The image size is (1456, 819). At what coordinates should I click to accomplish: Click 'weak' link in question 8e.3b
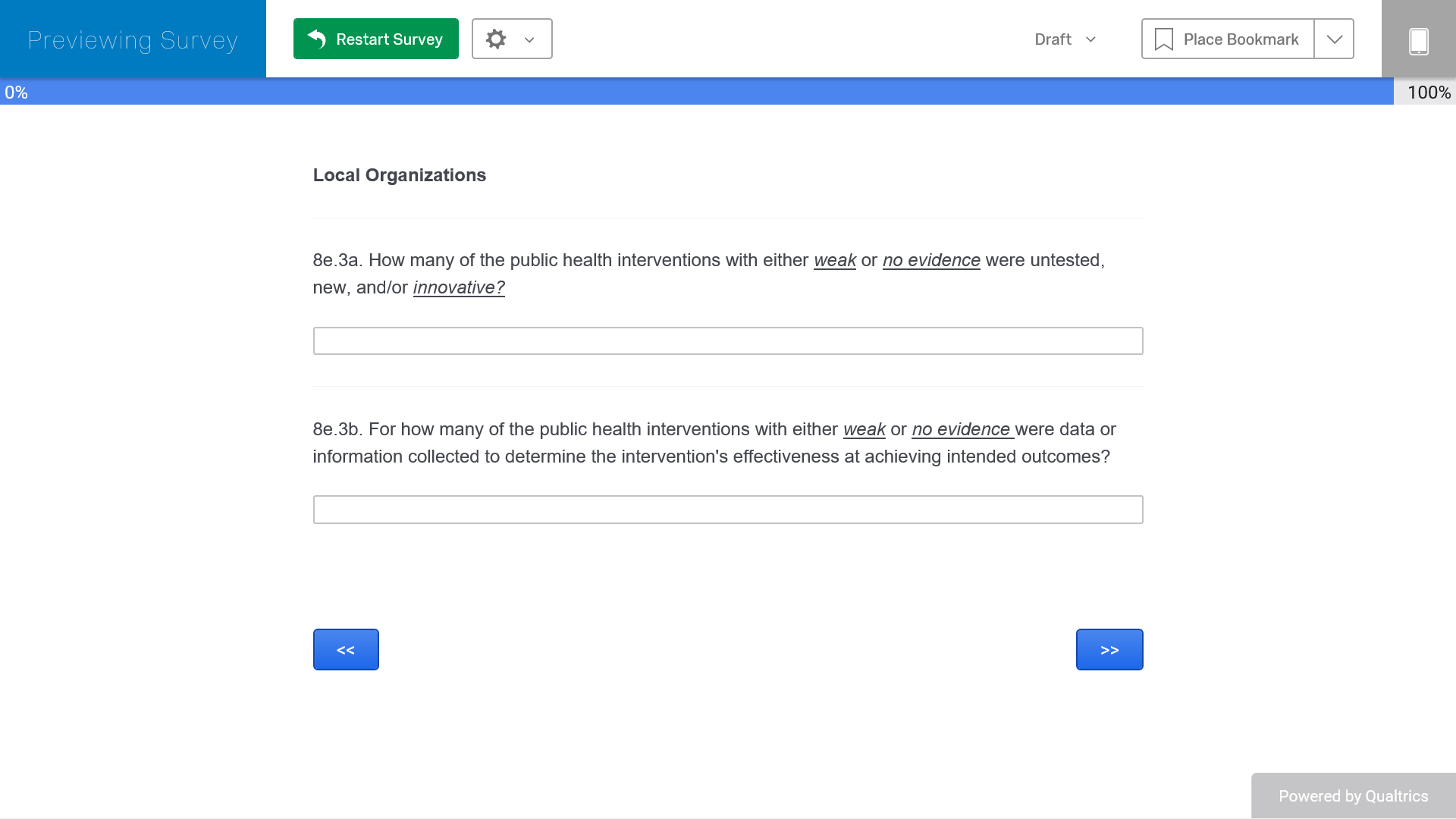pyautogui.click(x=864, y=429)
